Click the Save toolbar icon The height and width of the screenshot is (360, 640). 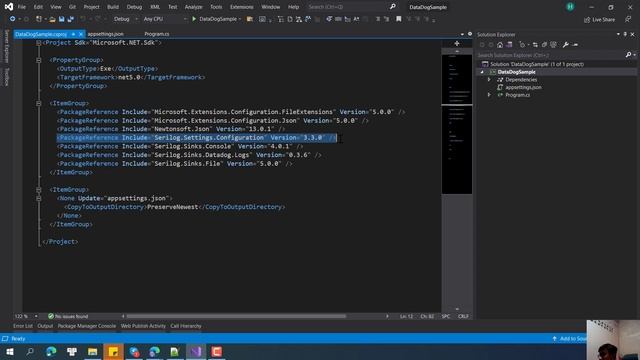(61, 19)
